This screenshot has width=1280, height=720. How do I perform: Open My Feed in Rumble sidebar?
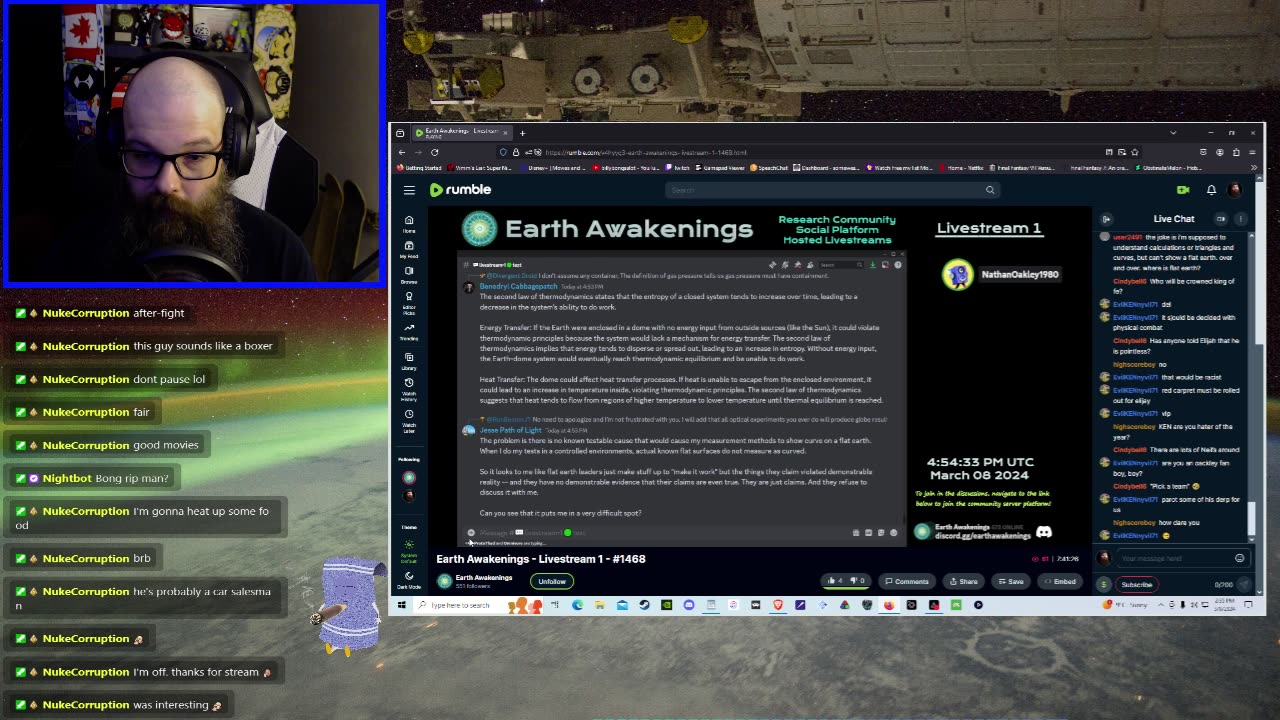click(x=409, y=250)
